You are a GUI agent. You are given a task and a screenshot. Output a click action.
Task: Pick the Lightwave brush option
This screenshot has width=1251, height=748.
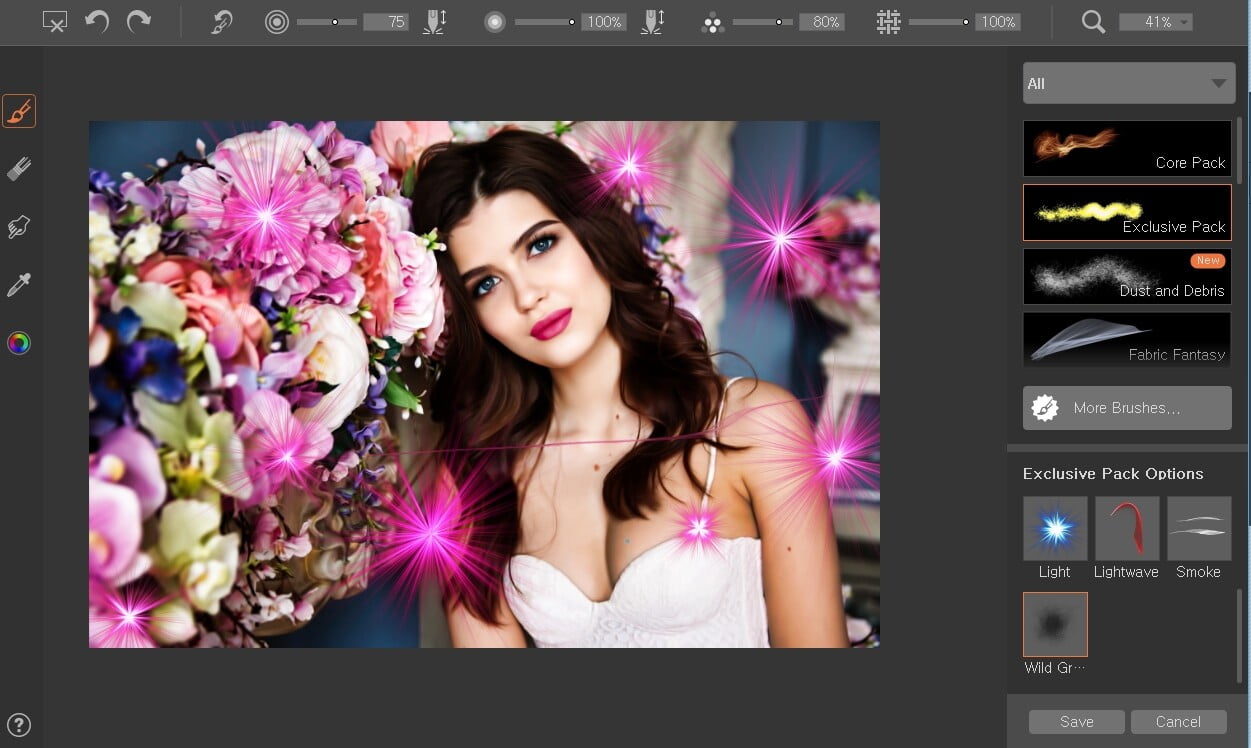1126,529
